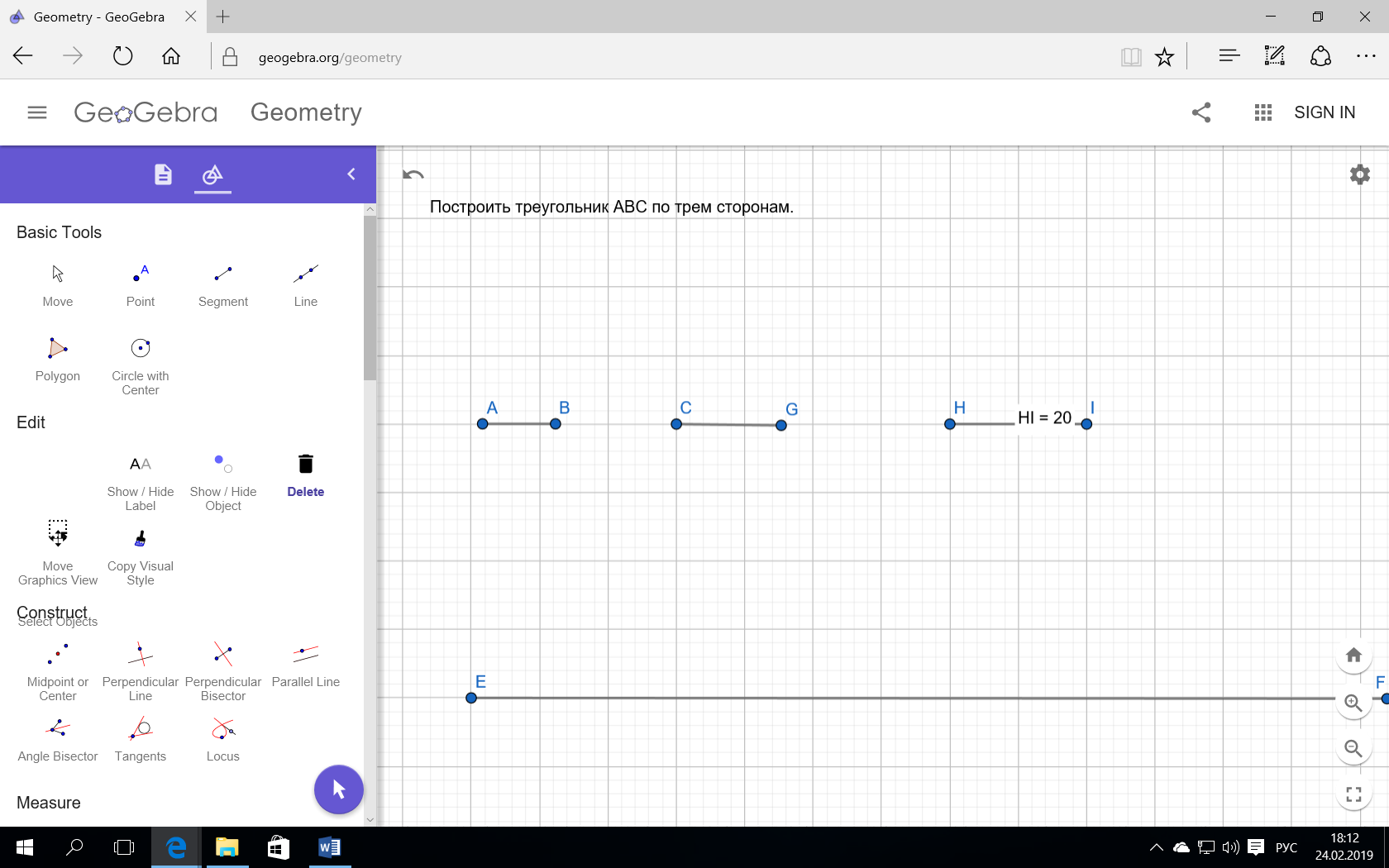Make a web note
This screenshot has height=868, width=1389.
tap(1274, 56)
